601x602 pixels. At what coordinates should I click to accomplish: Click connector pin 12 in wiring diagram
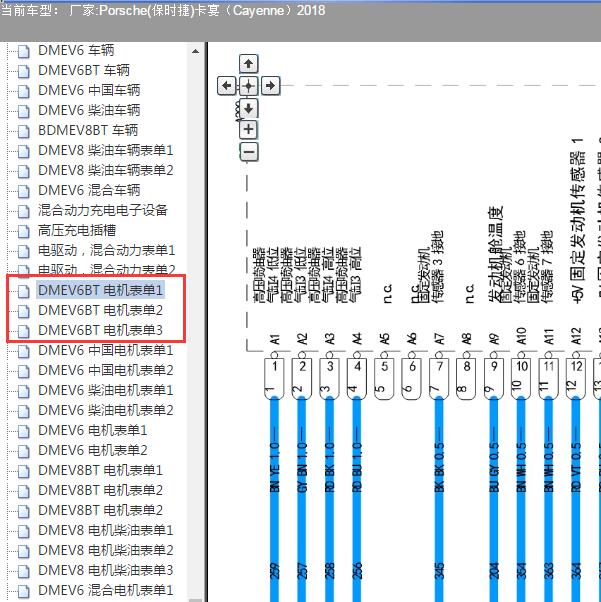point(576,378)
